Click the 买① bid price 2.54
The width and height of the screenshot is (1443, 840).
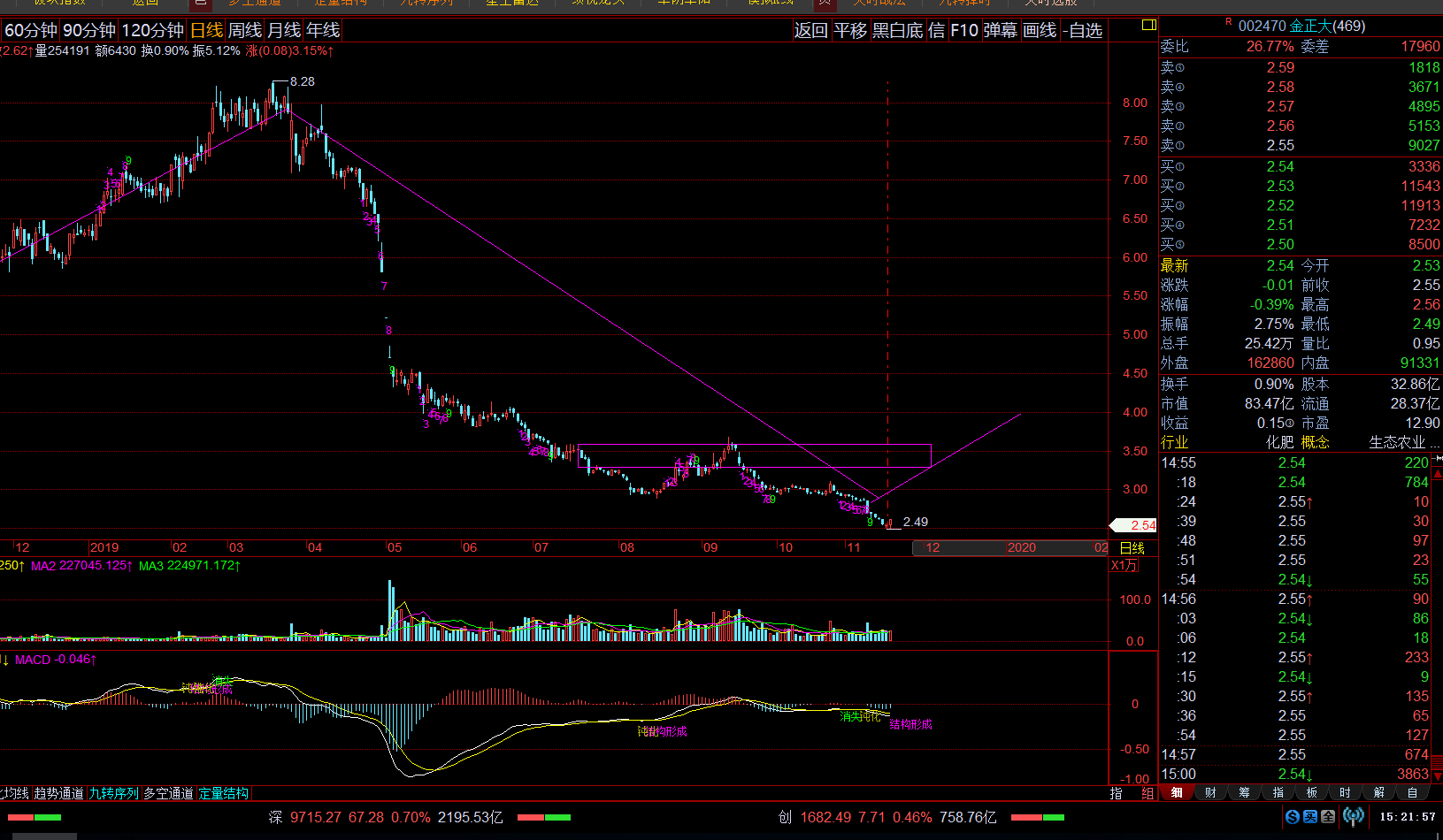coord(1280,166)
